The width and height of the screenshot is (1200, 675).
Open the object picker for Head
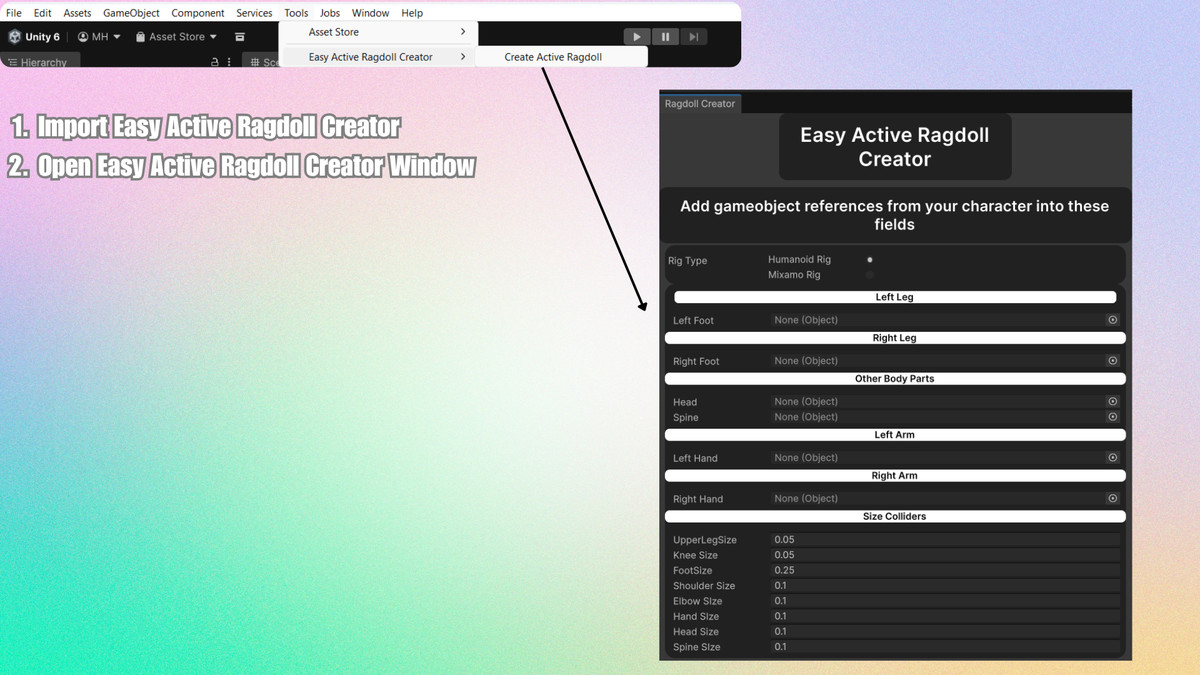[x=1112, y=401]
